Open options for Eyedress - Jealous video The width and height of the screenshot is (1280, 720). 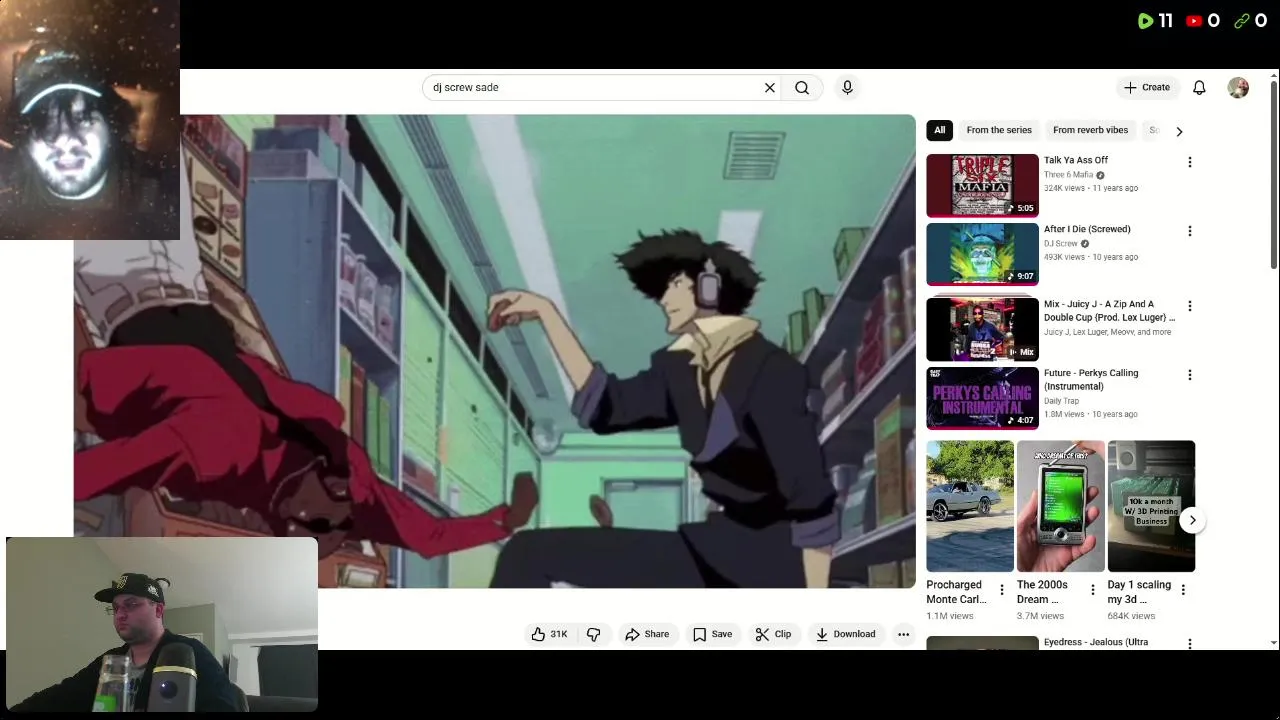[x=1189, y=644]
